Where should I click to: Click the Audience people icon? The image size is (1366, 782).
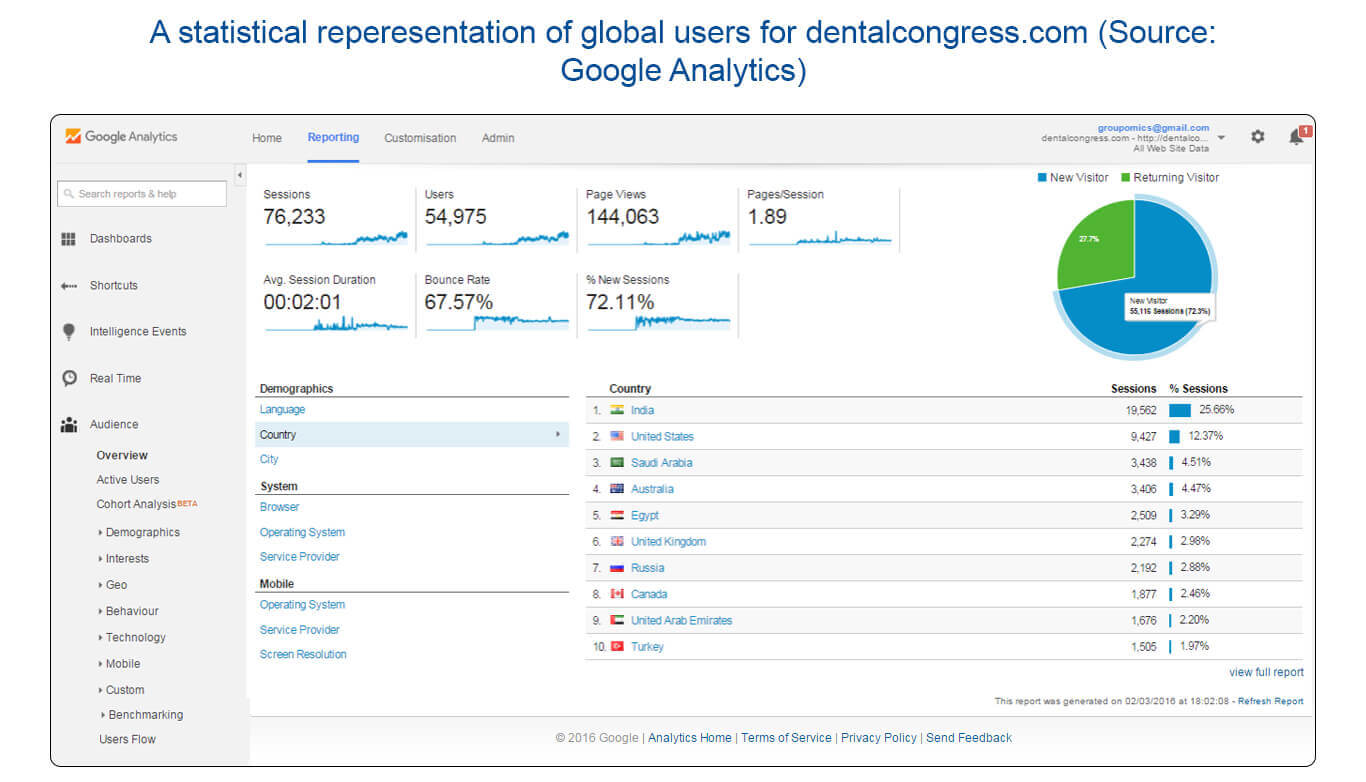click(x=68, y=425)
